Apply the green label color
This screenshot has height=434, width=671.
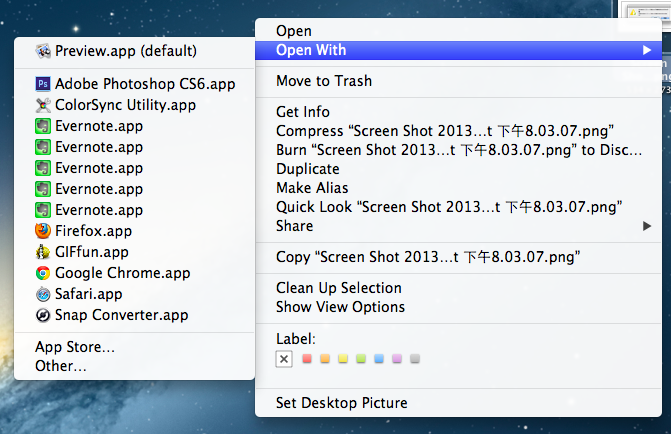361,359
